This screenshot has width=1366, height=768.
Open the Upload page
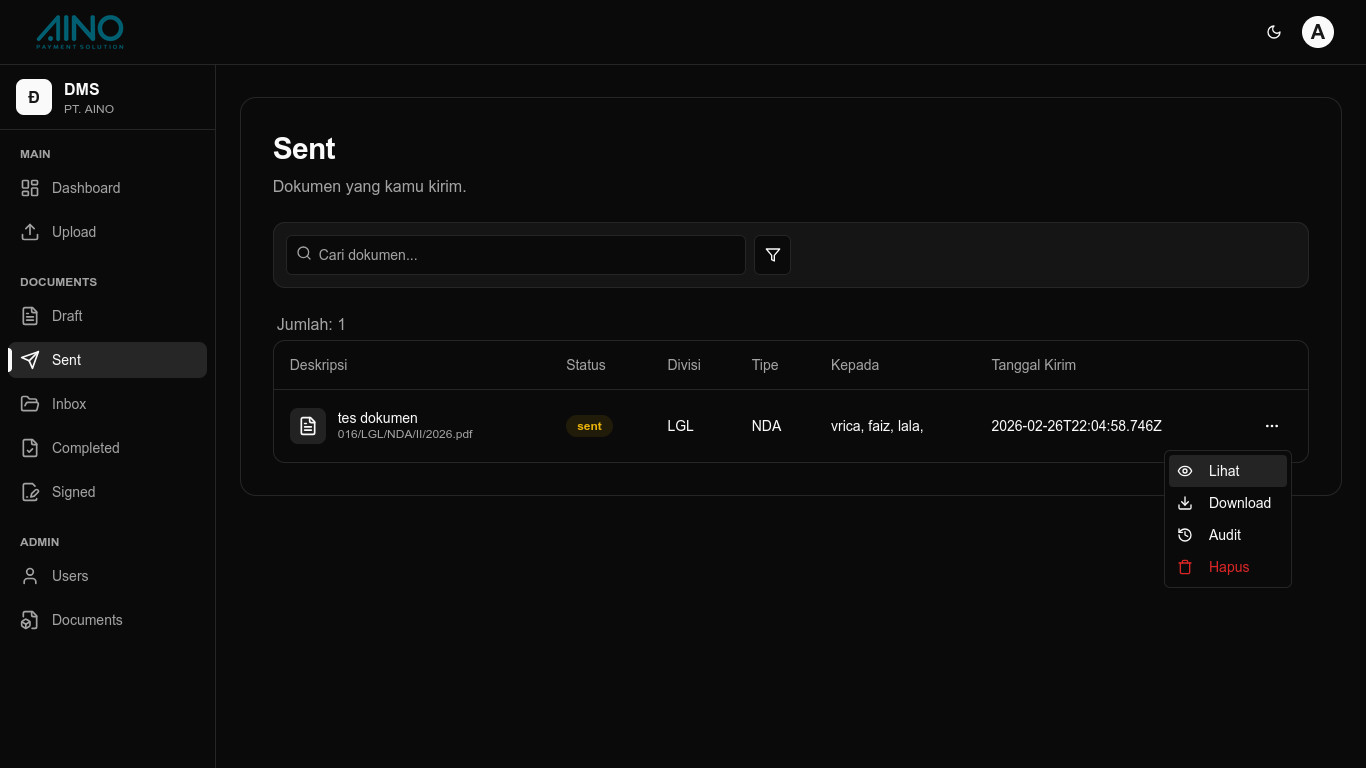tap(74, 232)
